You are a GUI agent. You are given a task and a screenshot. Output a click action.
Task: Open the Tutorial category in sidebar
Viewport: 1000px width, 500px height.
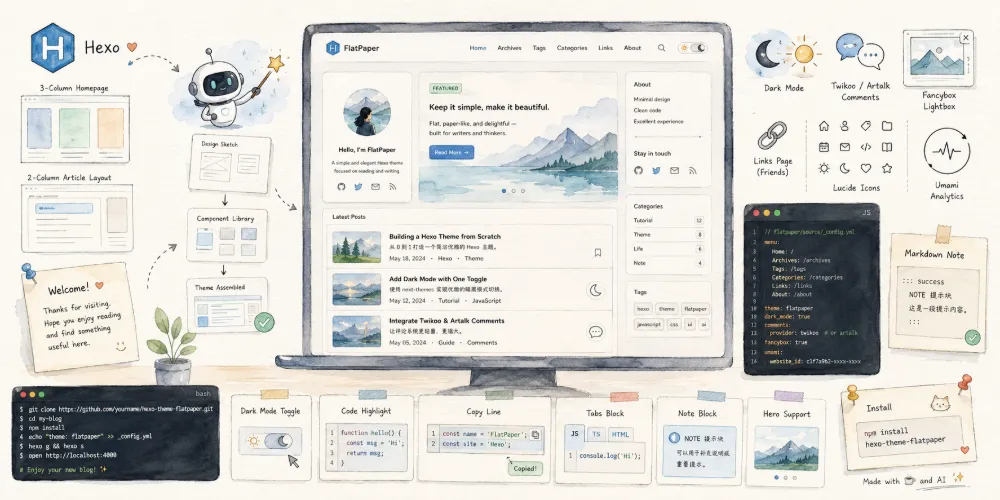(x=668, y=220)
